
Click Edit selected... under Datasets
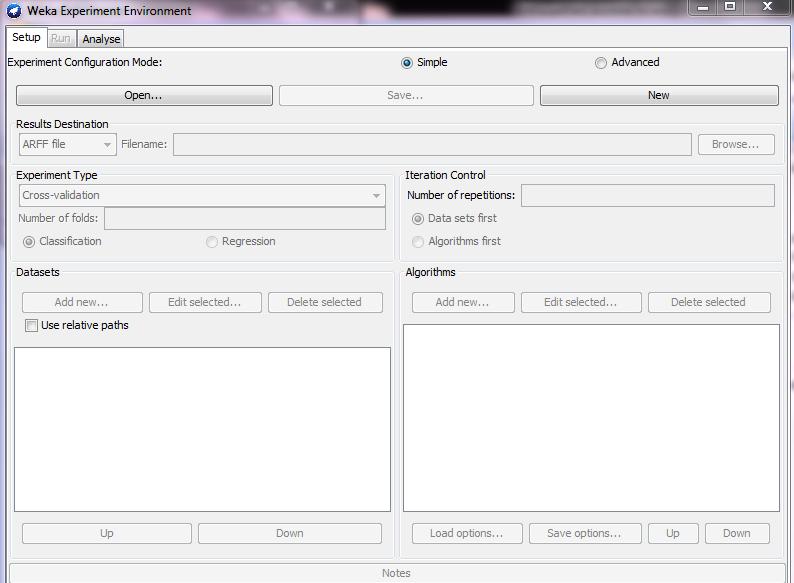click(x=206, y=302)
